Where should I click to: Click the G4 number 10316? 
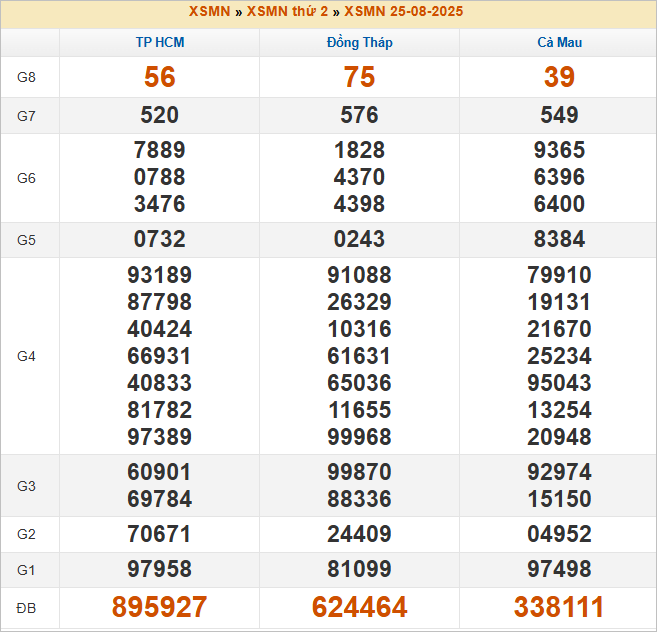coord(360,329)
